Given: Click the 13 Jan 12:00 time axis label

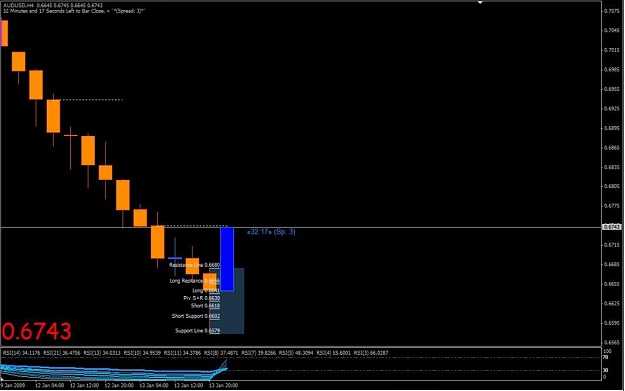Looking at the screenshot, I should pyautogui.click(x=189, y=385).
